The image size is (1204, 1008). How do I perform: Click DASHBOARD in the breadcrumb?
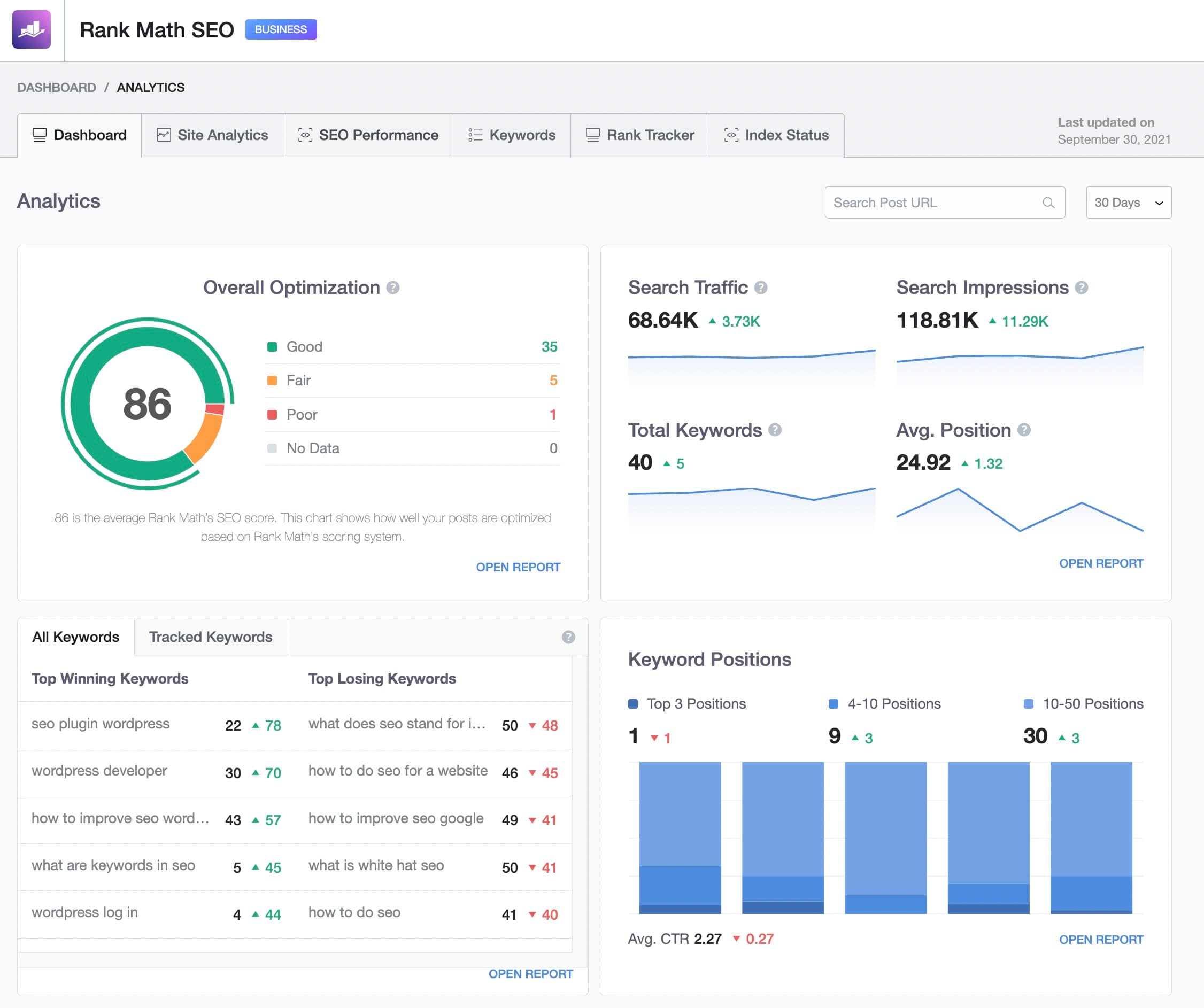(57, 87)
